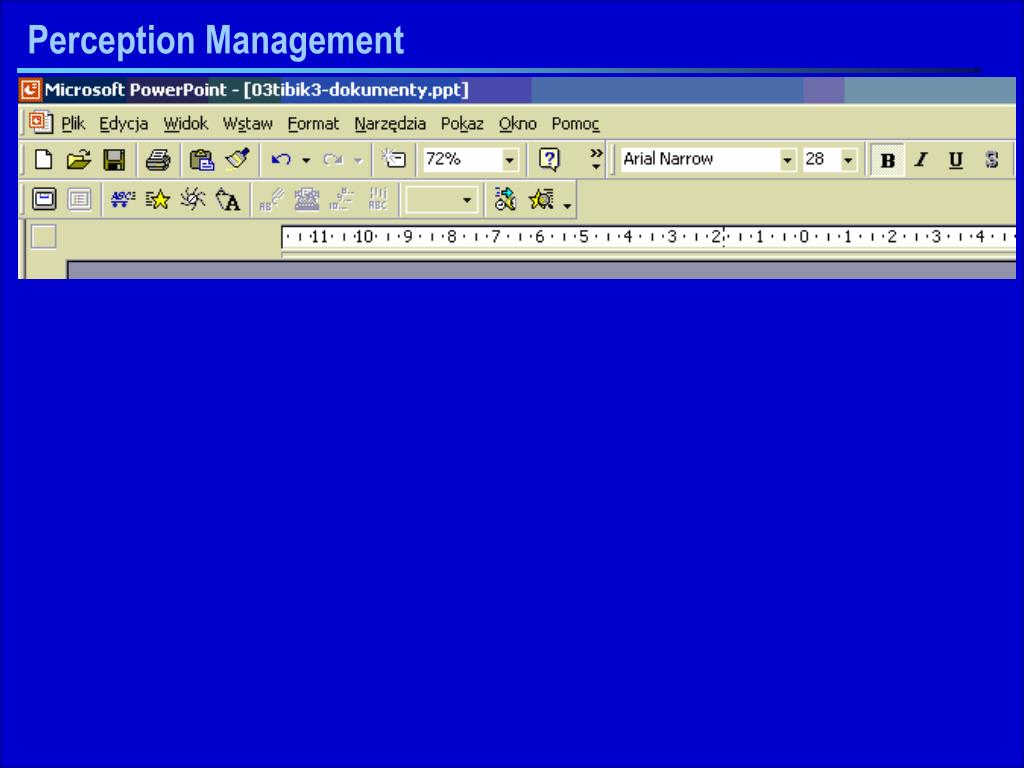Apply Flying star animation effect

[157, 199]
